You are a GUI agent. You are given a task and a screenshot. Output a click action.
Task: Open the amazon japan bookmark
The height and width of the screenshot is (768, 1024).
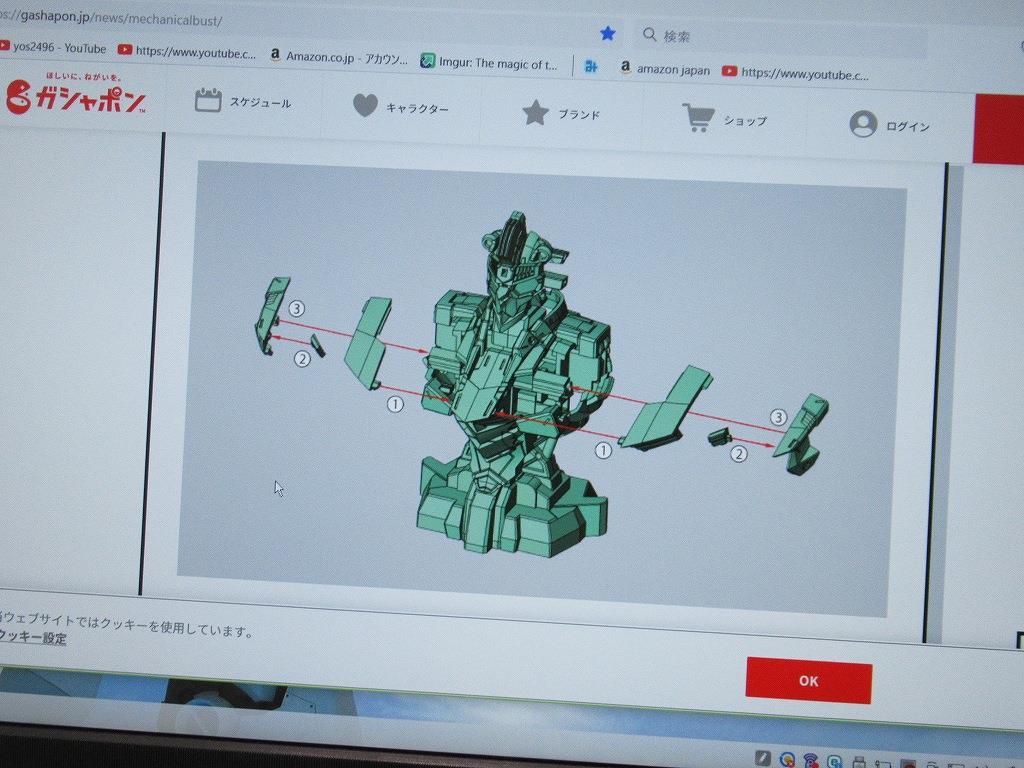tap(665, 69)
